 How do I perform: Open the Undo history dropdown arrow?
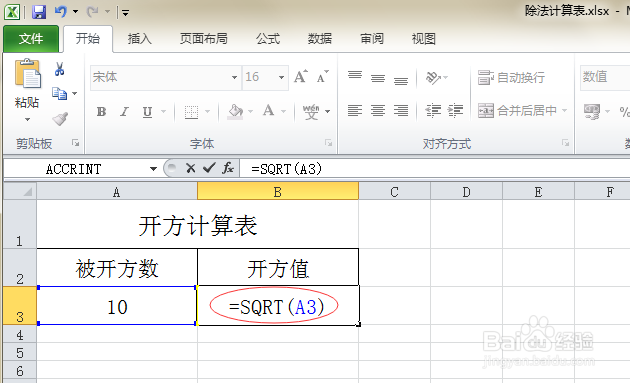pyautogui.click(x=75, y=12)
